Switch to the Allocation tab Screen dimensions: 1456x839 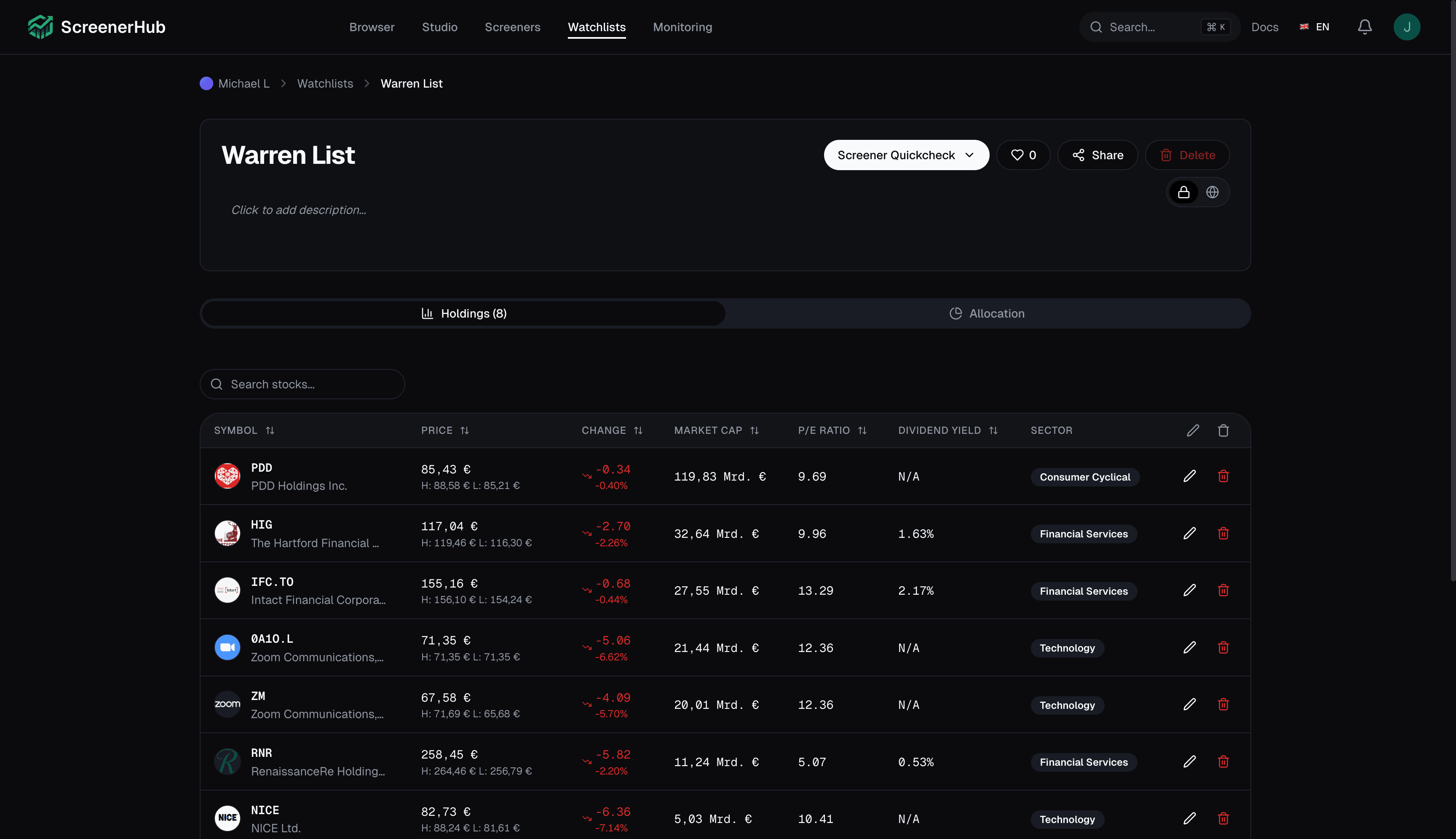(x=987, y=313)
